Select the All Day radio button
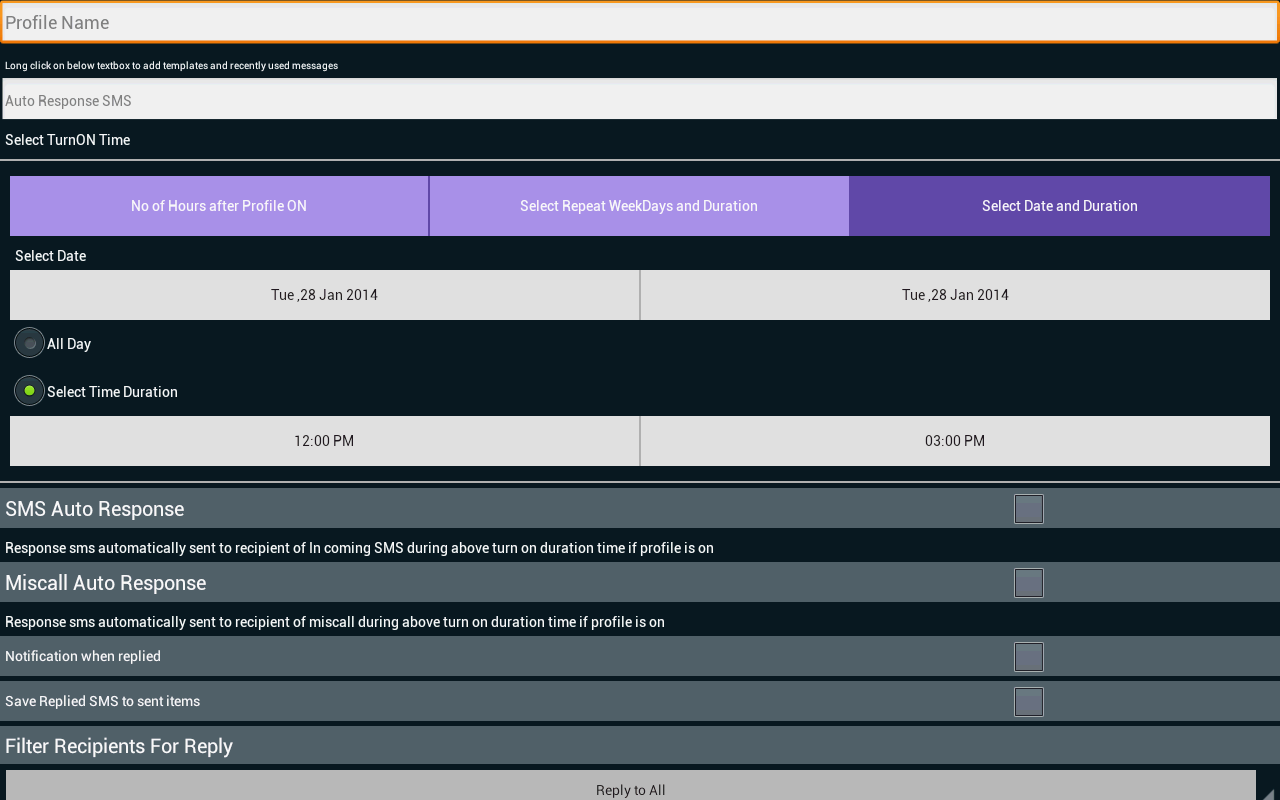This screenshot has width=1280, height=800. pos(30,343)
